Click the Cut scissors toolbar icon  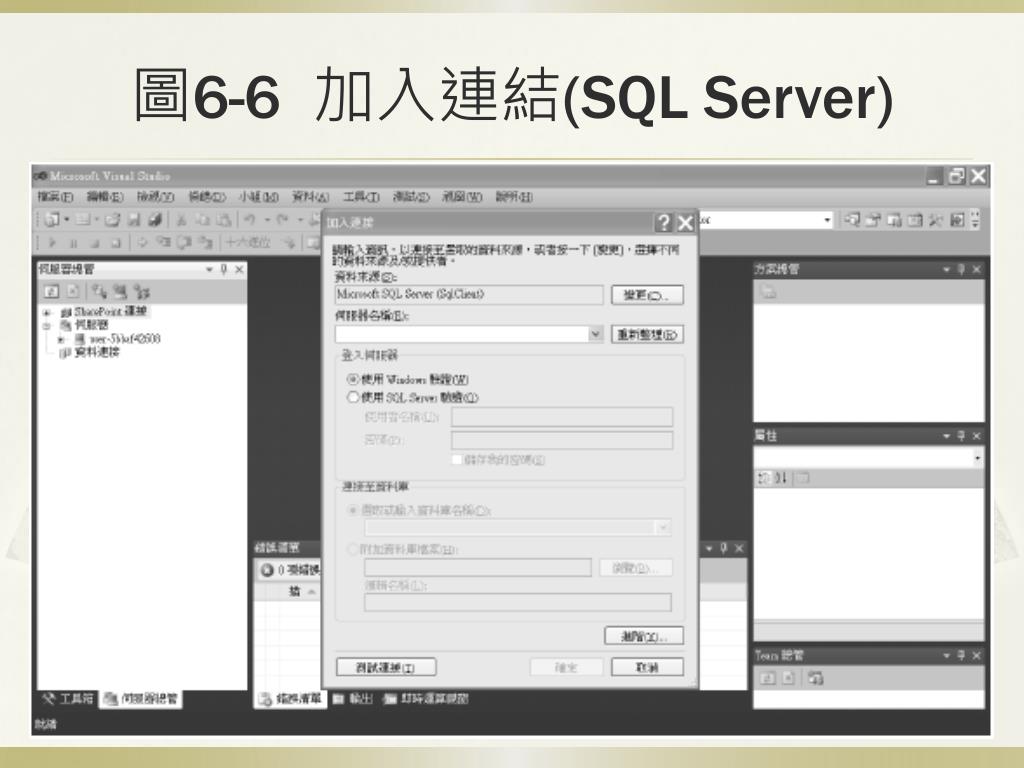[x=182, y=220]
